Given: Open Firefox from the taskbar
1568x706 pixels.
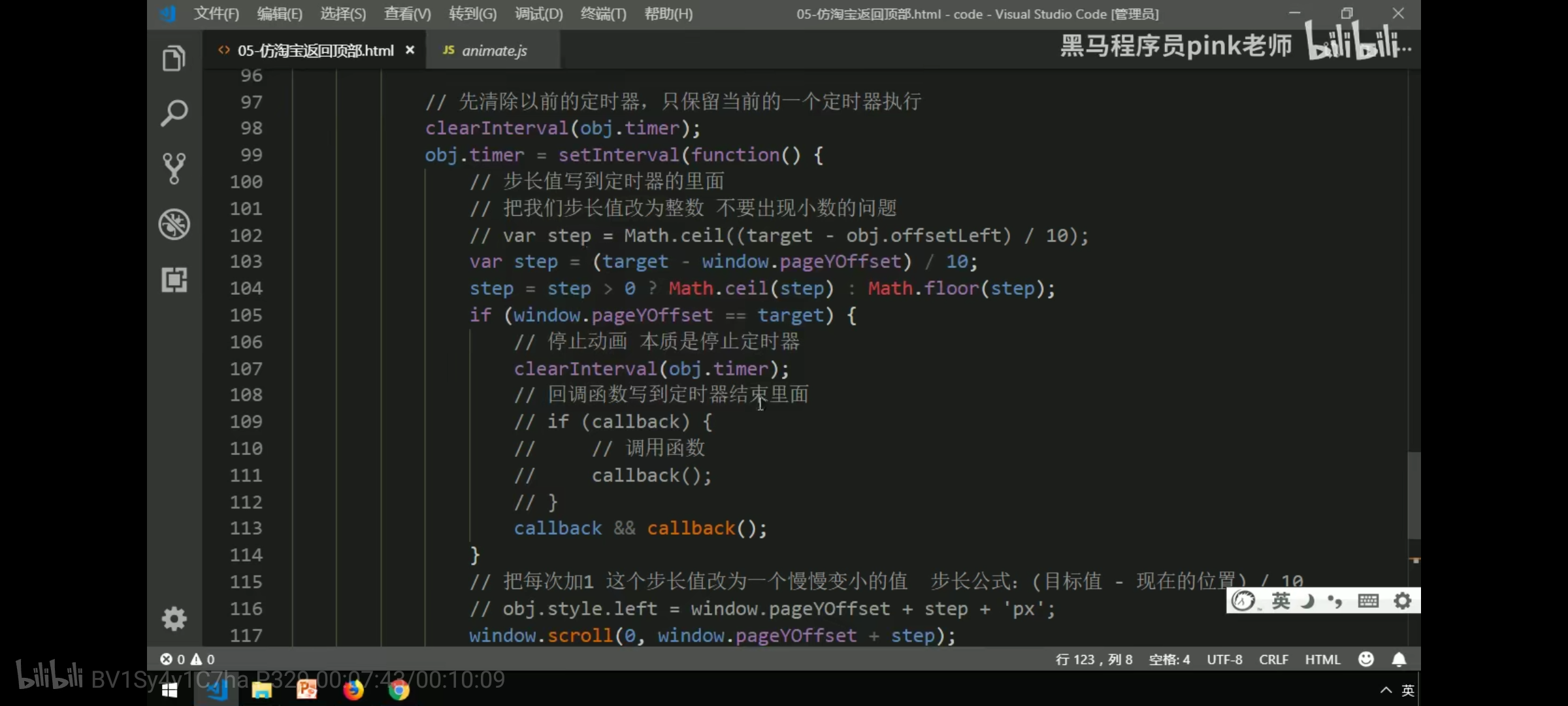Looking at the screenshot, I should click(353, 690).
